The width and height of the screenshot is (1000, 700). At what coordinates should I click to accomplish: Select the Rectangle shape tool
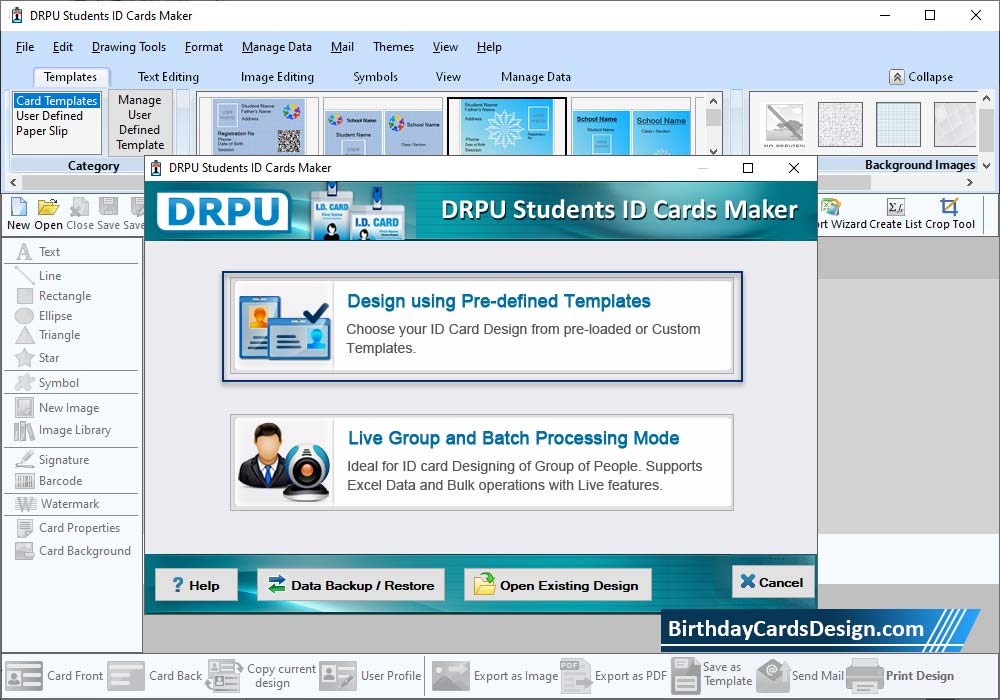tap(54, 296)
